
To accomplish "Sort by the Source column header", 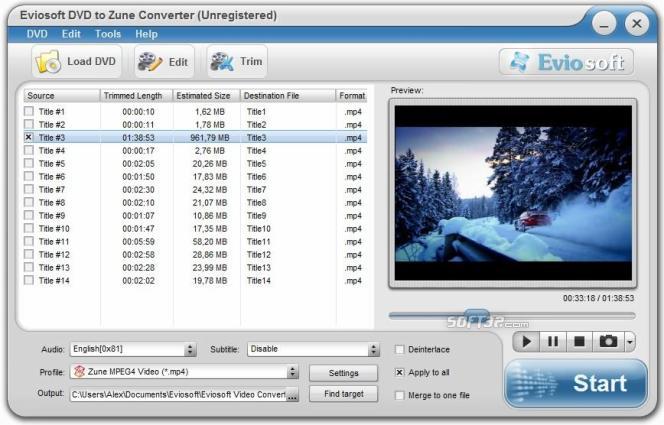I will click(62, 96).
